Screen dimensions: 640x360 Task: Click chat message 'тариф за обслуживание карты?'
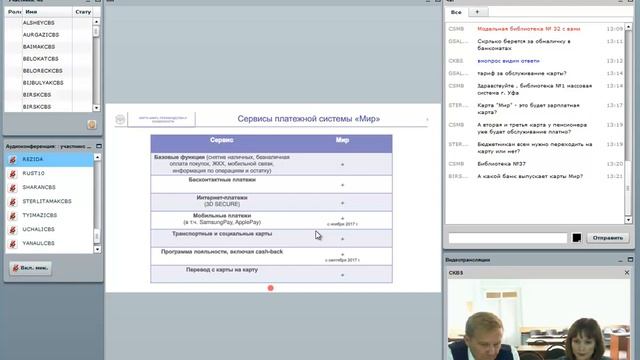522,73
